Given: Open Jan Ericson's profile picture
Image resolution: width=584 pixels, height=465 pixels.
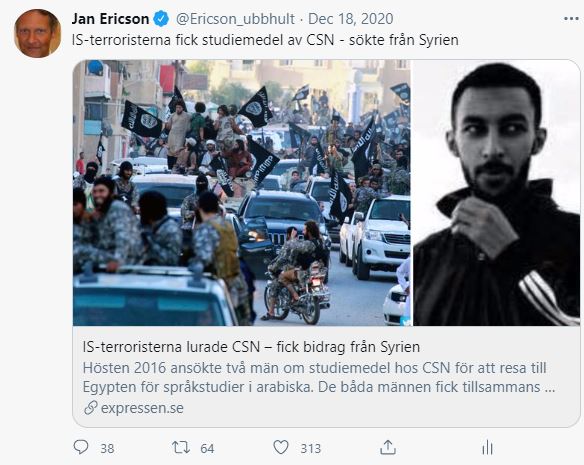Looking at the screenshot, I should [38, 34].
